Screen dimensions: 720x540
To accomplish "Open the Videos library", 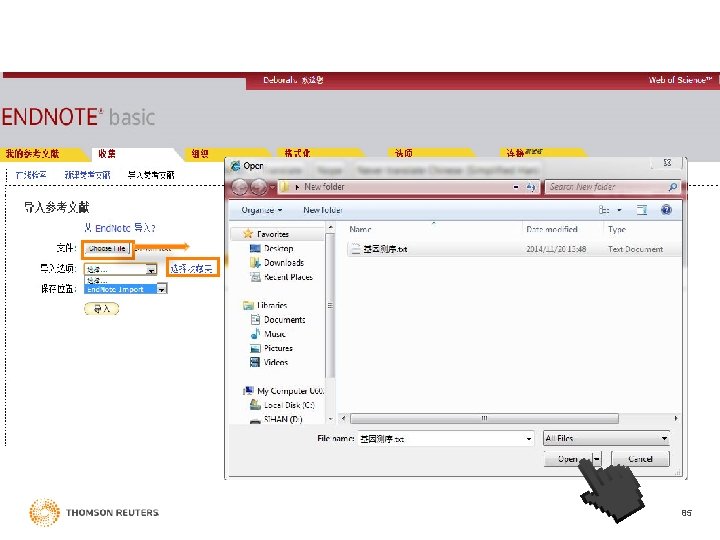I will [276, 362].
